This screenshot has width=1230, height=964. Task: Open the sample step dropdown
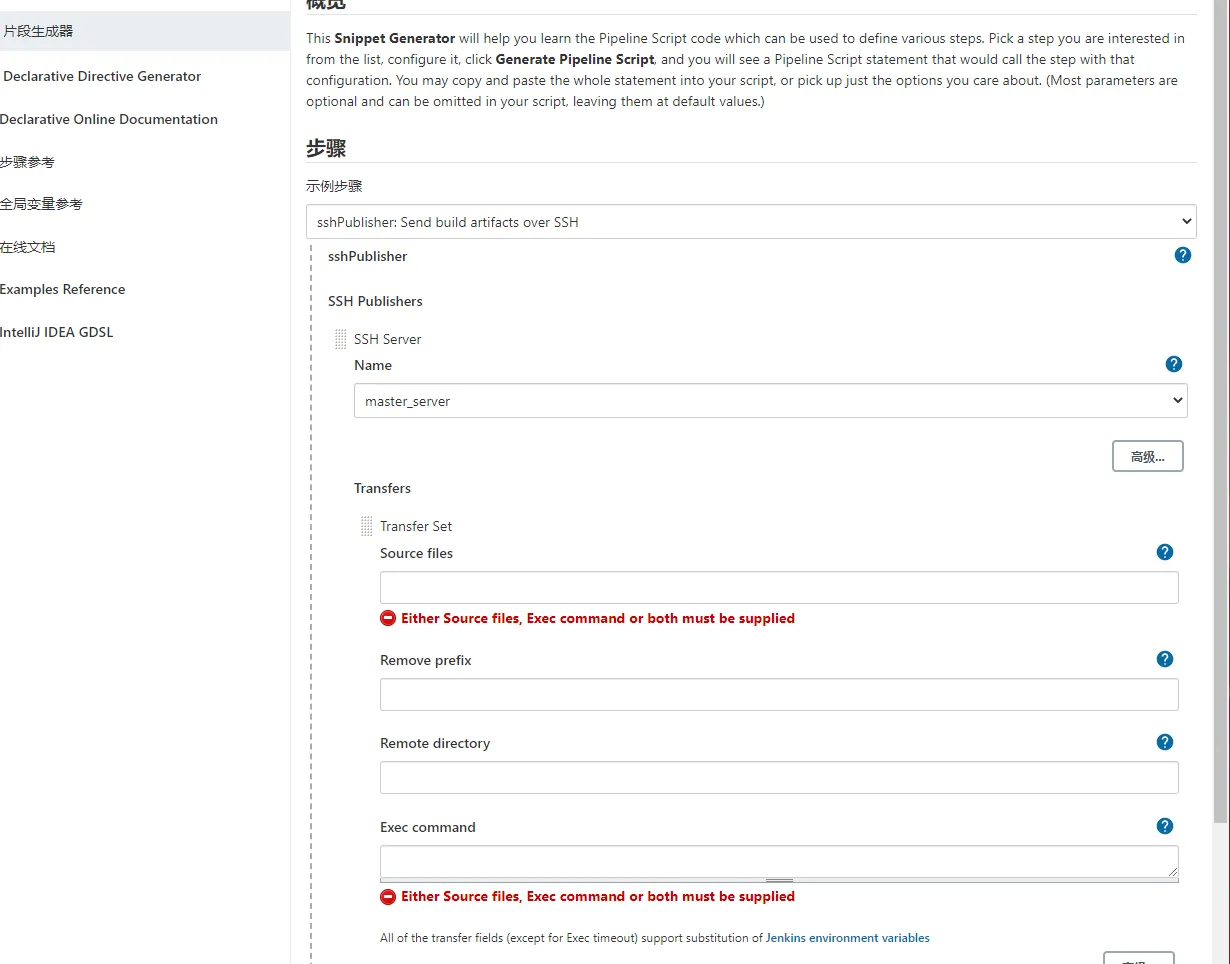pyautogui.click(x=751, y=222)
